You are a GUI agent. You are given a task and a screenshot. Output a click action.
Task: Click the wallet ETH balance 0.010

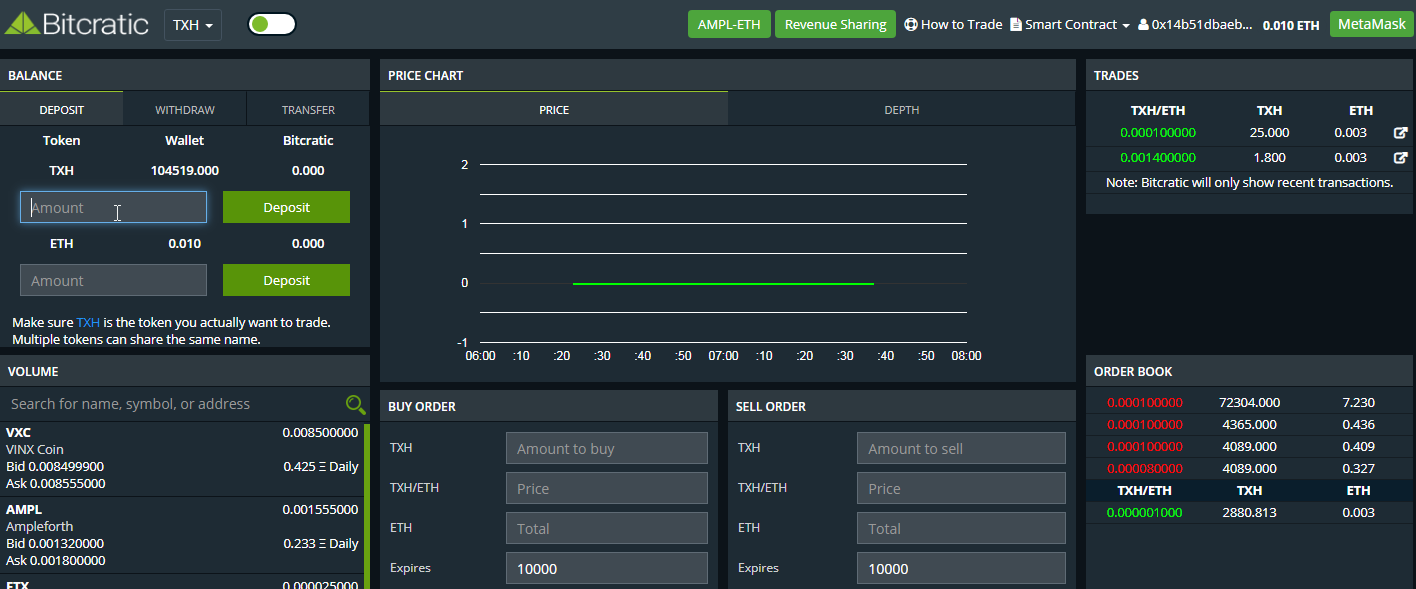click(185, 244)
